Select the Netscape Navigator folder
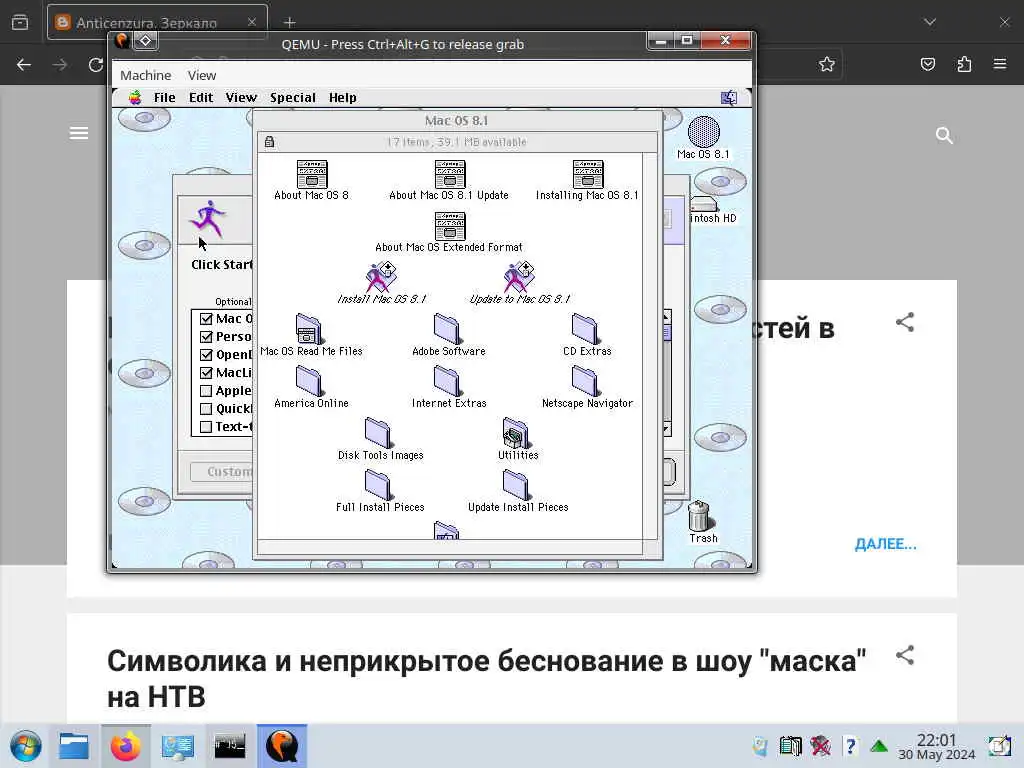Image resolution: width=1024 pixels, height=768 pixels. point(585,381)
